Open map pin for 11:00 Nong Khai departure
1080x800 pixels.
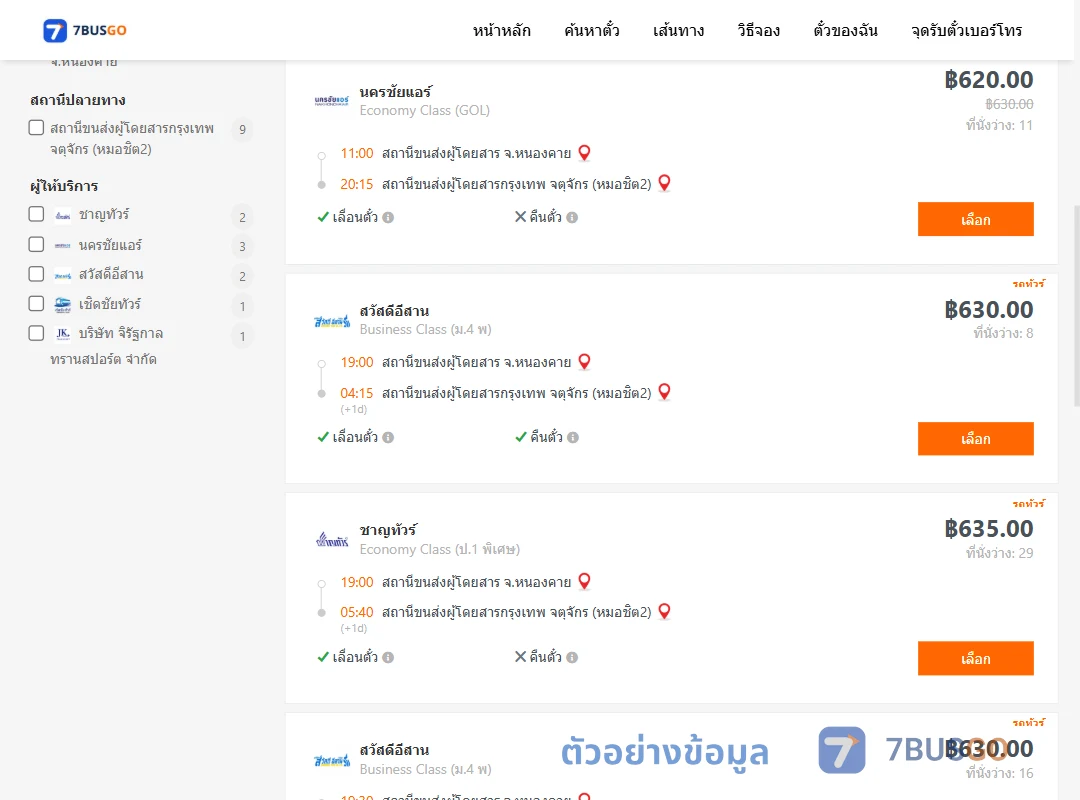coord(584,153)
